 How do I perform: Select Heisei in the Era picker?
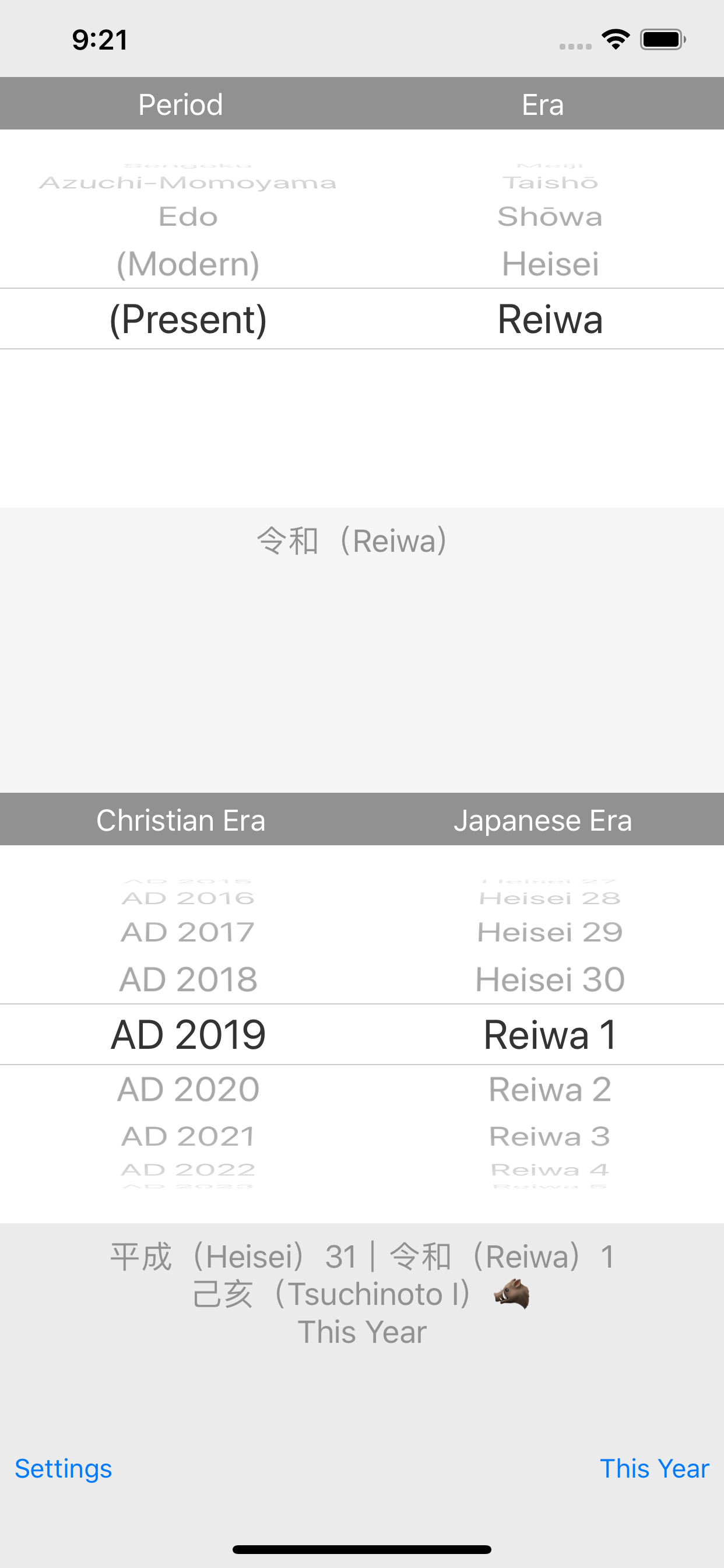550,264
